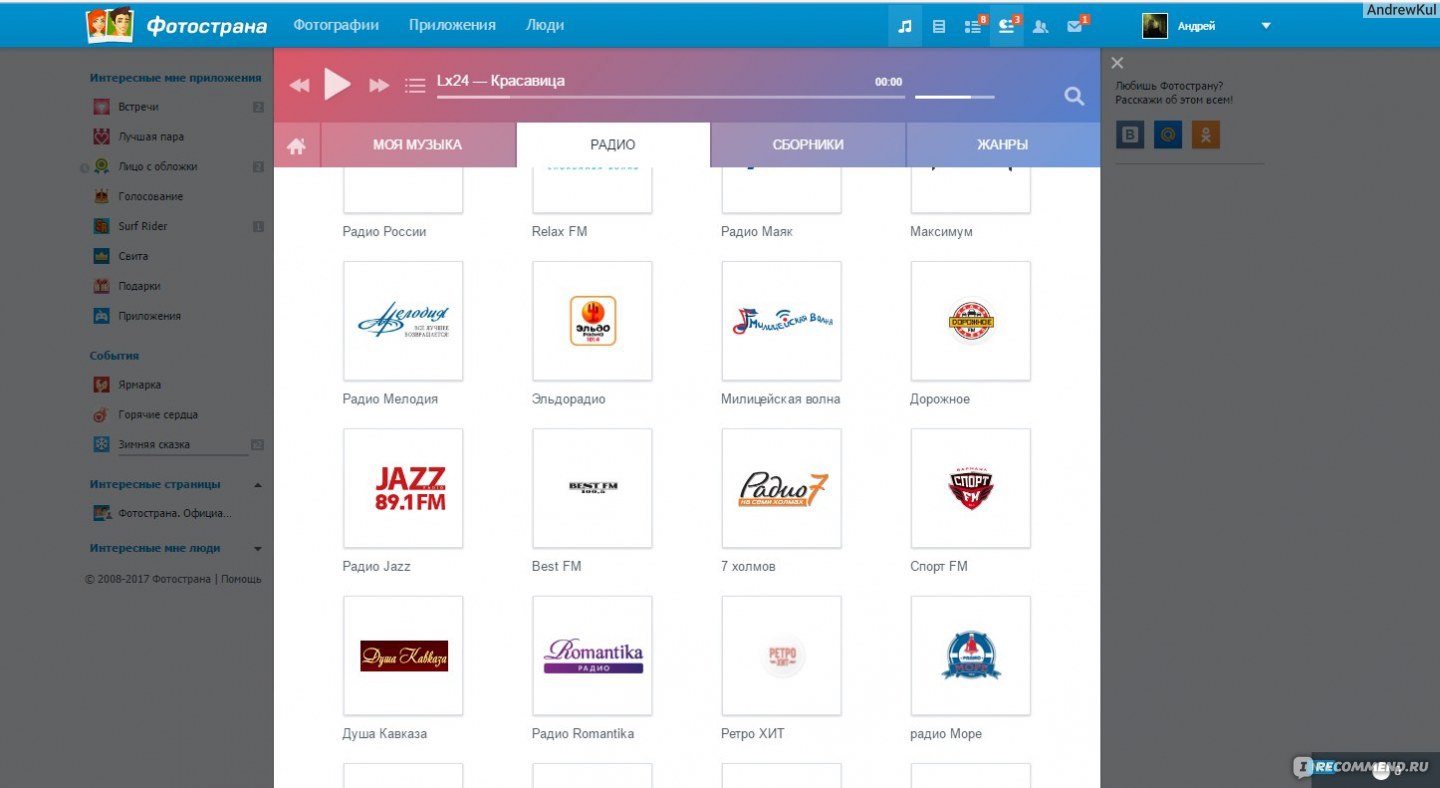1440x788 pixels.
Task: Select Радио Romantika station logo
Action: point(592,656)
